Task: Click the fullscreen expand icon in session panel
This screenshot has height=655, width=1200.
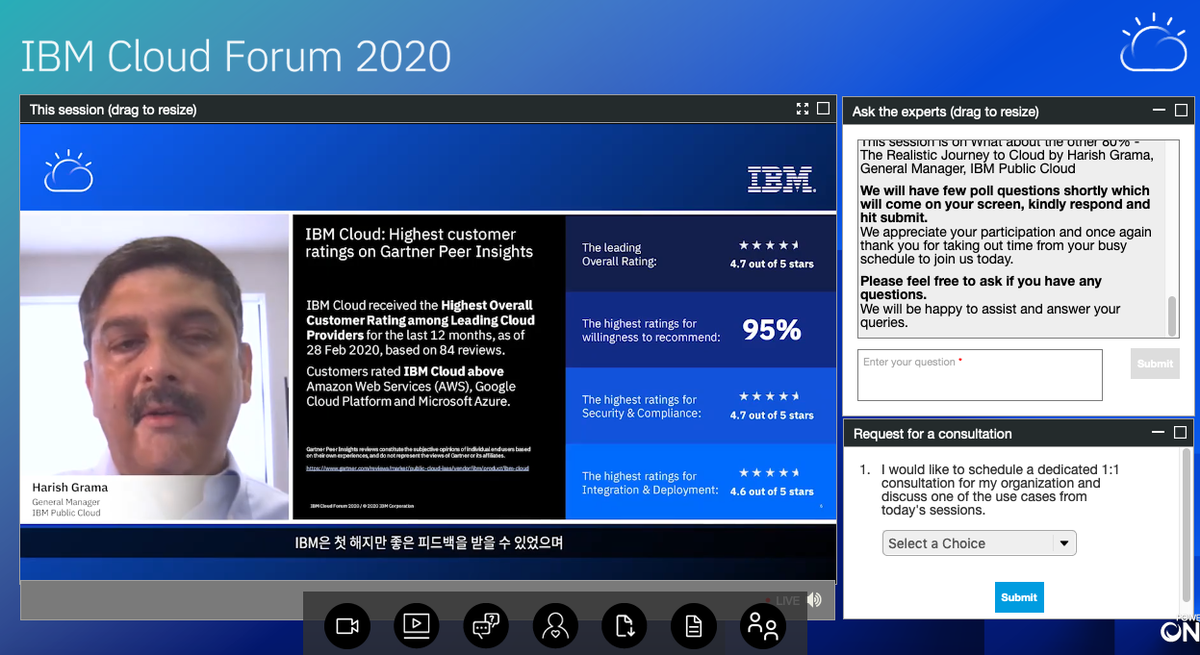Action: 802,109
